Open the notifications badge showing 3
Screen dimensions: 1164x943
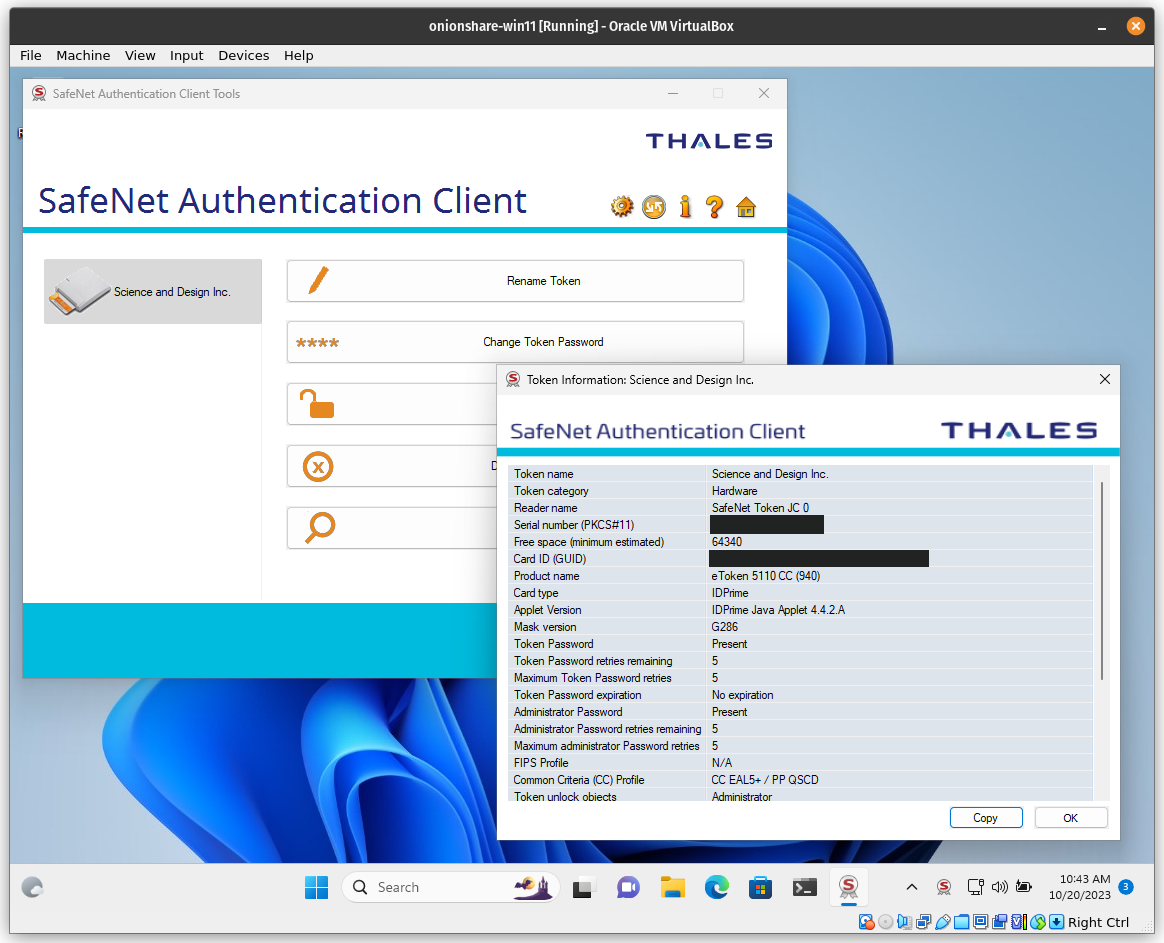point(1126,887)
